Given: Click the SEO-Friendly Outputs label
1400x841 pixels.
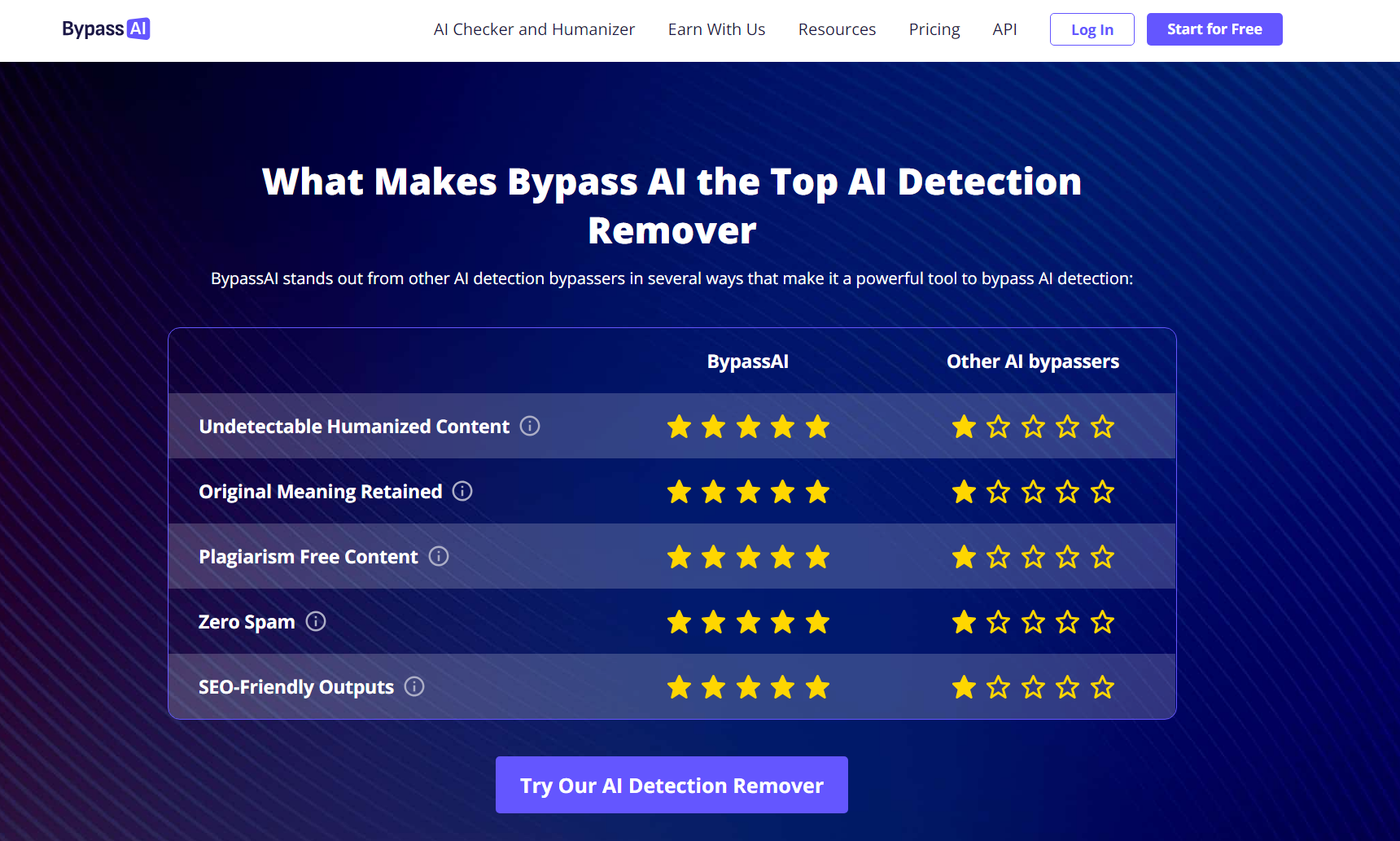Looking at the screenshot, I should (x=296, y=687).
